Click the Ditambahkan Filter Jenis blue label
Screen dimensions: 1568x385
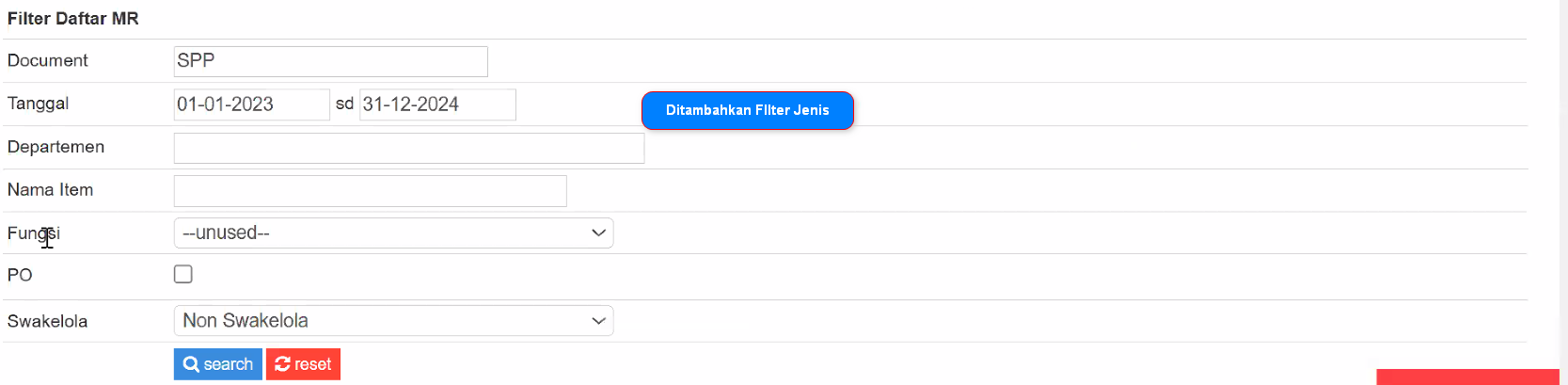click(x=747, y=110)
